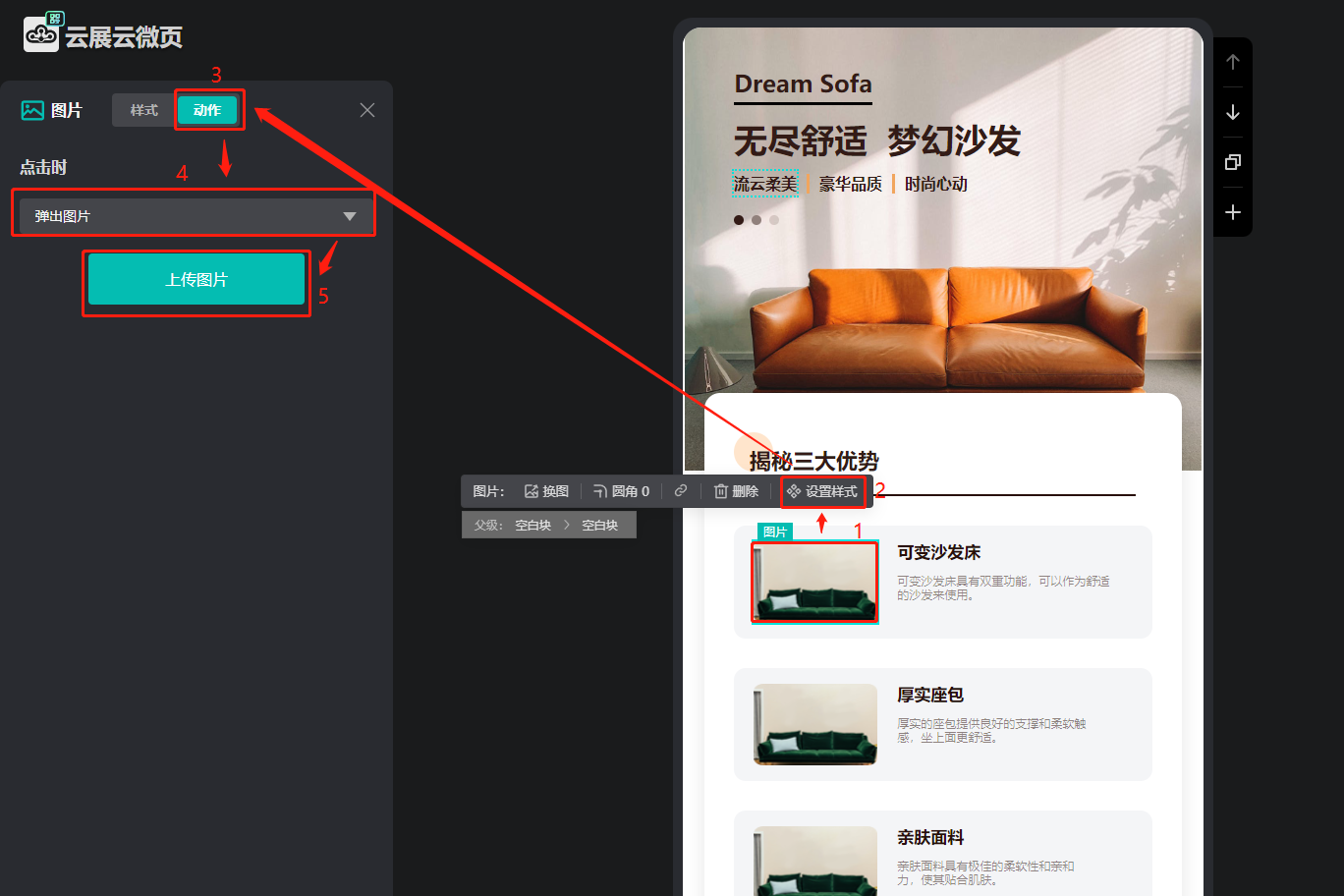Image resolution: width=1344 pixels, height=896 pixels.
Task: Move element down with the down arrow
Action: [1233, 112]
